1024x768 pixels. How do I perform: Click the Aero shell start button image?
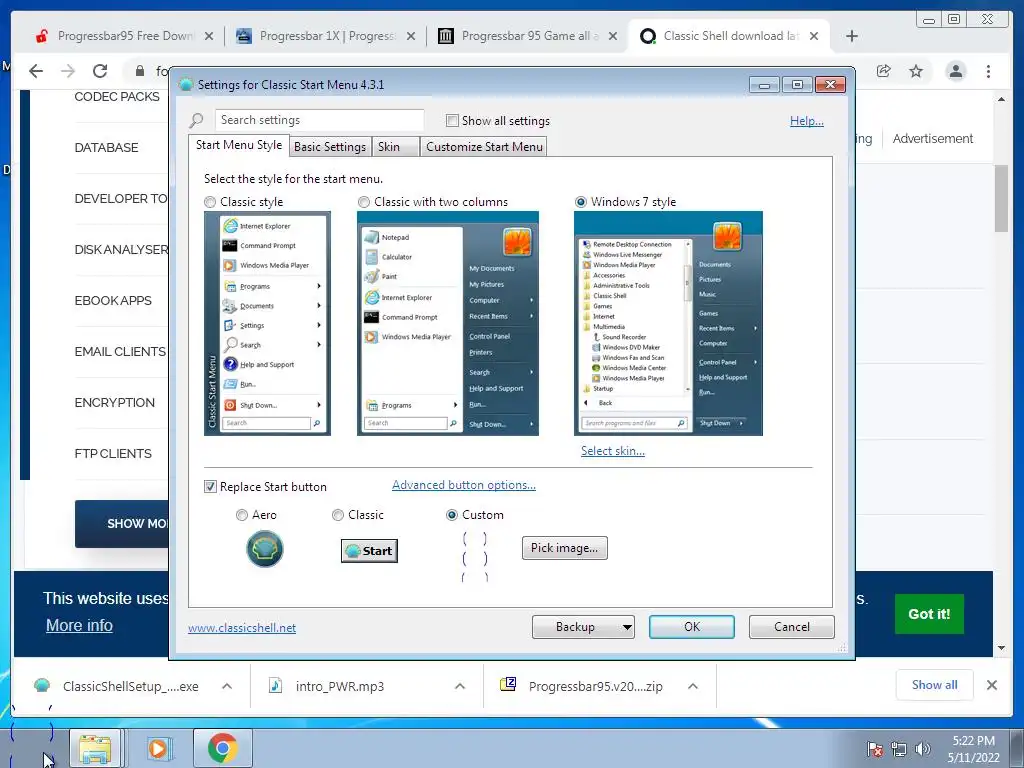[264, 549]
